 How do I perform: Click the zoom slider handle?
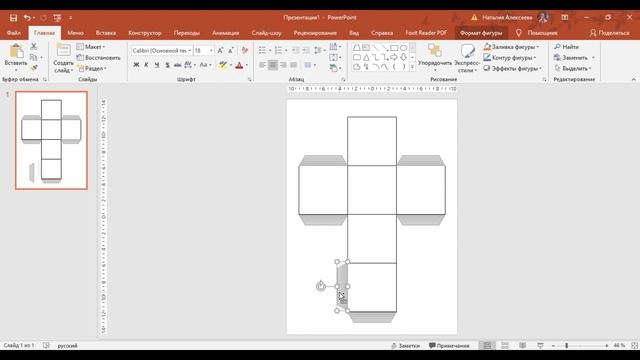(x=567, y=346)
